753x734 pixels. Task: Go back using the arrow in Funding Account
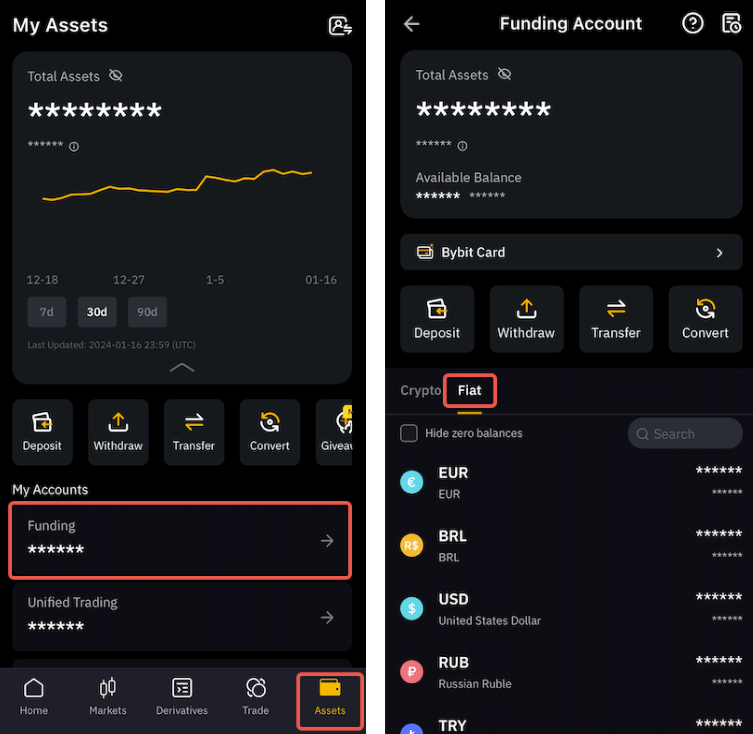pos(412,24)
